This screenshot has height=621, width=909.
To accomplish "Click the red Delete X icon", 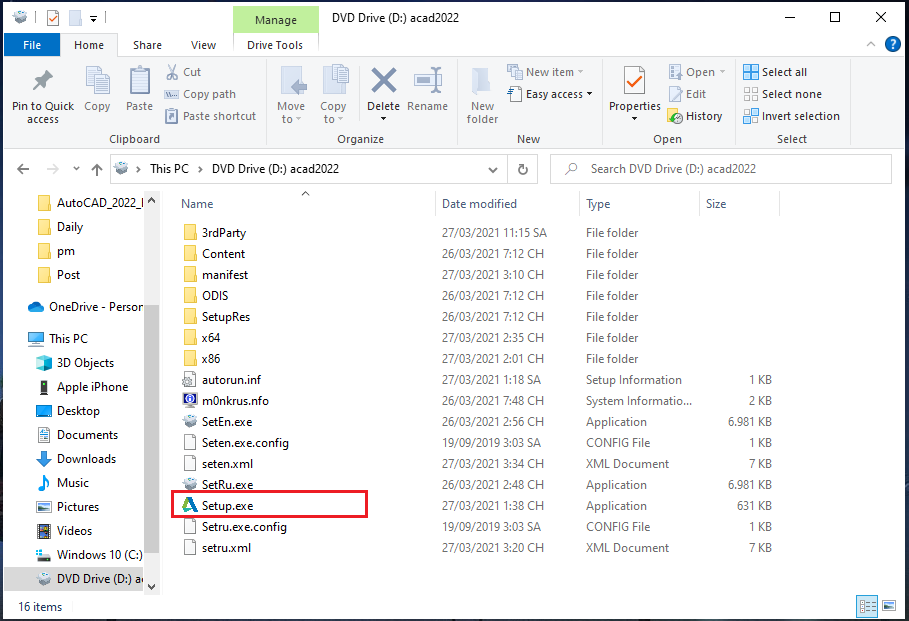I will pos(384,80).
